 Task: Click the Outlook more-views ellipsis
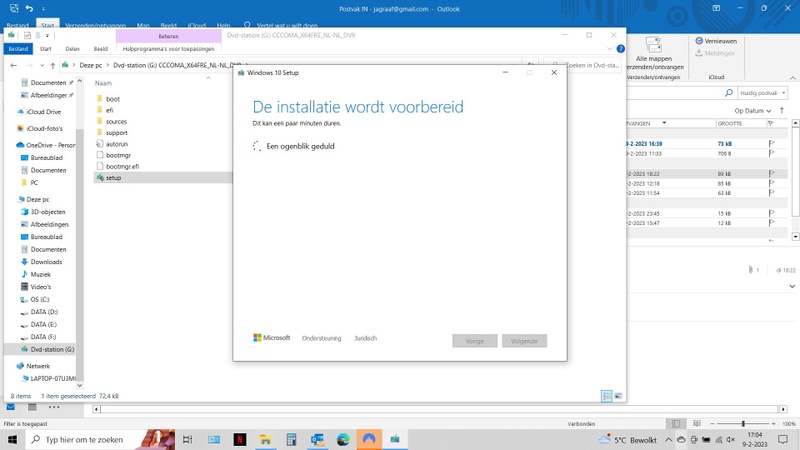pyautogui.click(x=54, y=407)
